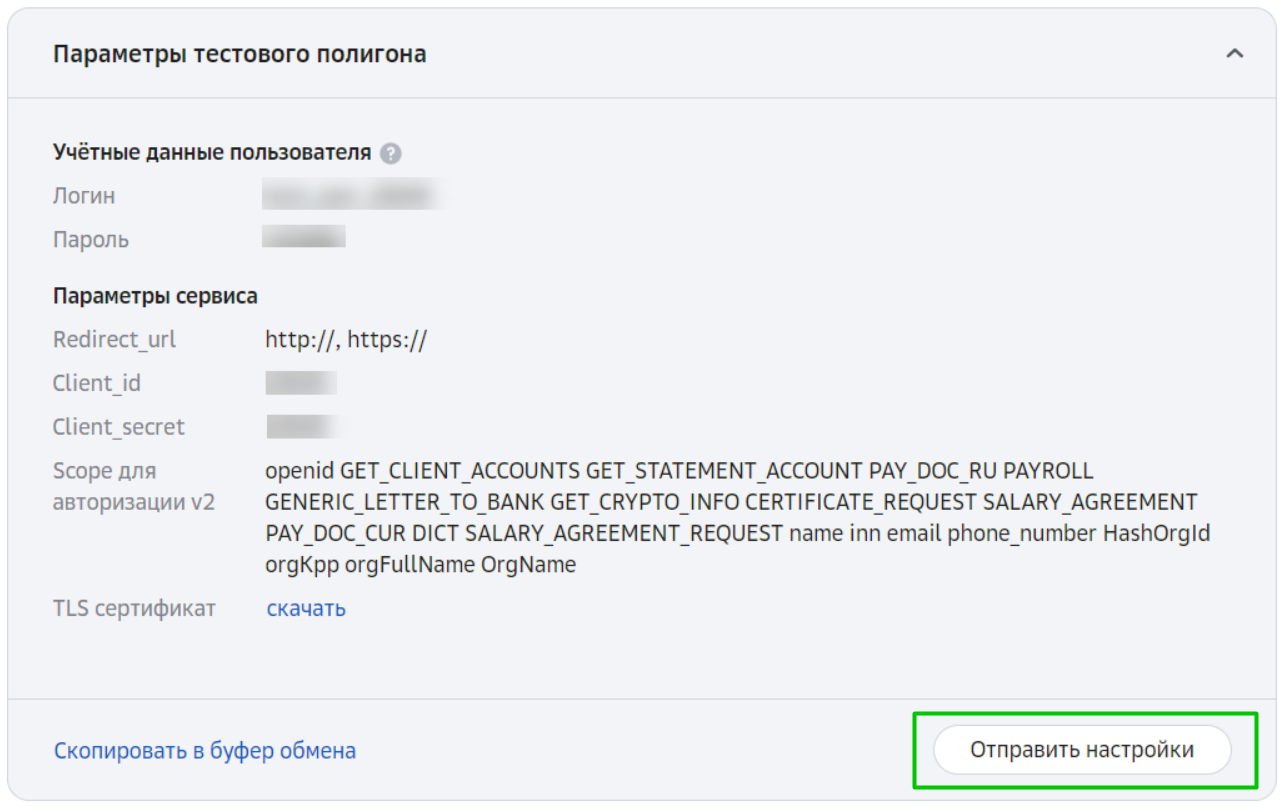Image resolution: width=1282 pixels, height=809 pixels.
Task: Click the Redirect_url field label
Action: [x=114, y=339]
